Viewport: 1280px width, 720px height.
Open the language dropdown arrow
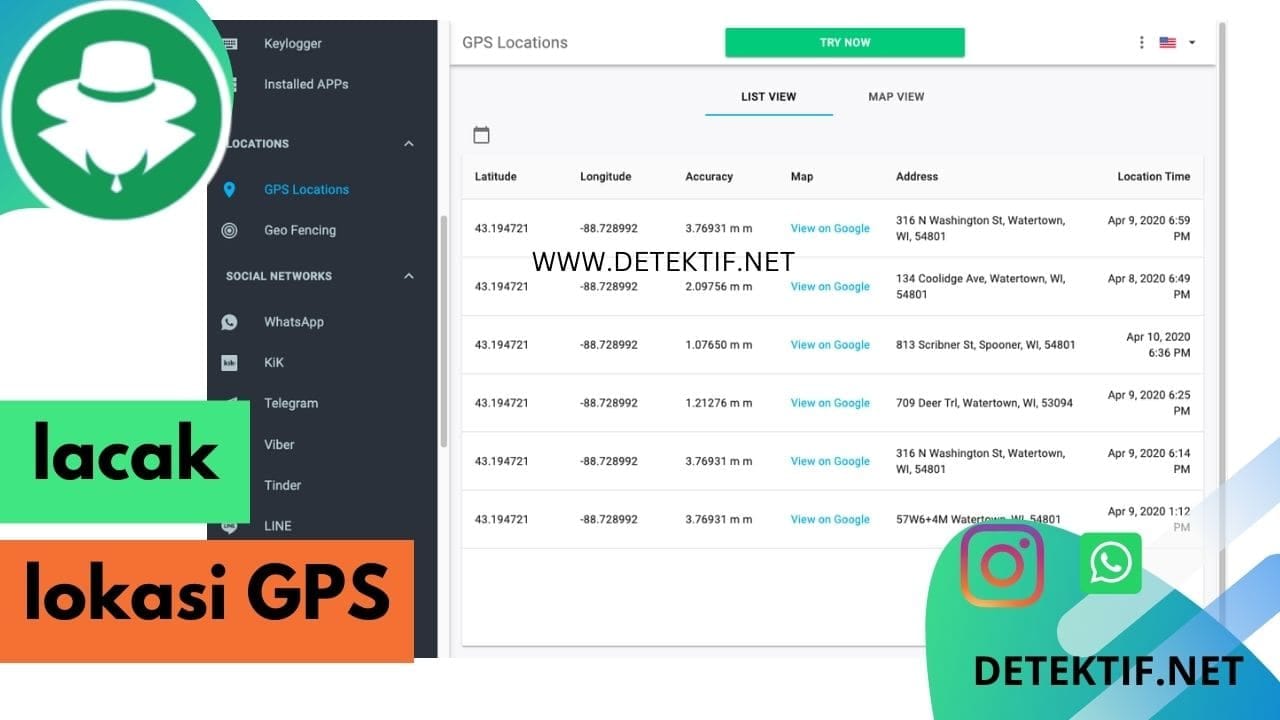(x=1192, y=43)
